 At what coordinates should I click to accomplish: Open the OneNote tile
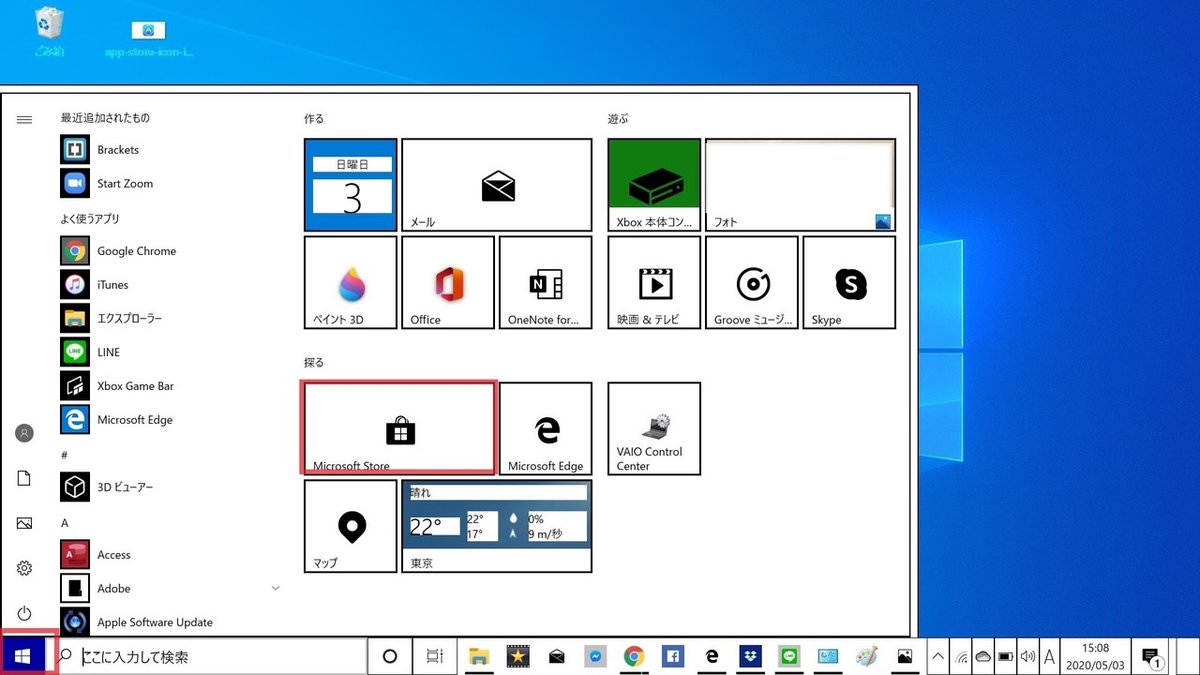pyautogui.click(x=545, y=283)
